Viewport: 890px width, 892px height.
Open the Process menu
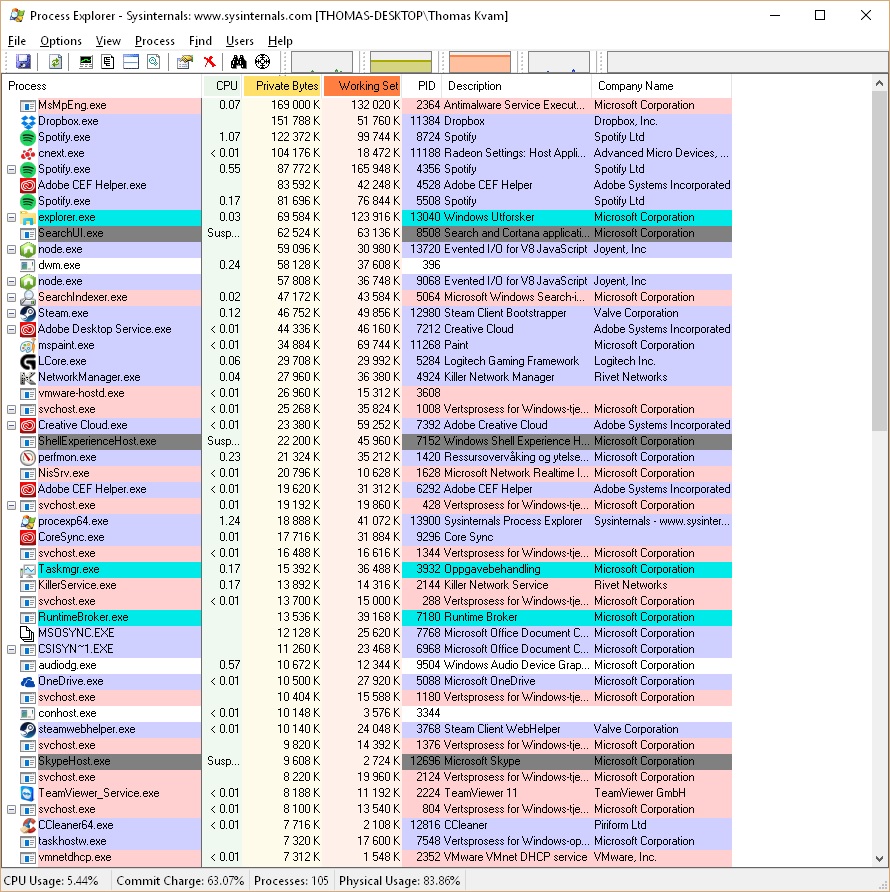(x=155, y=41)
